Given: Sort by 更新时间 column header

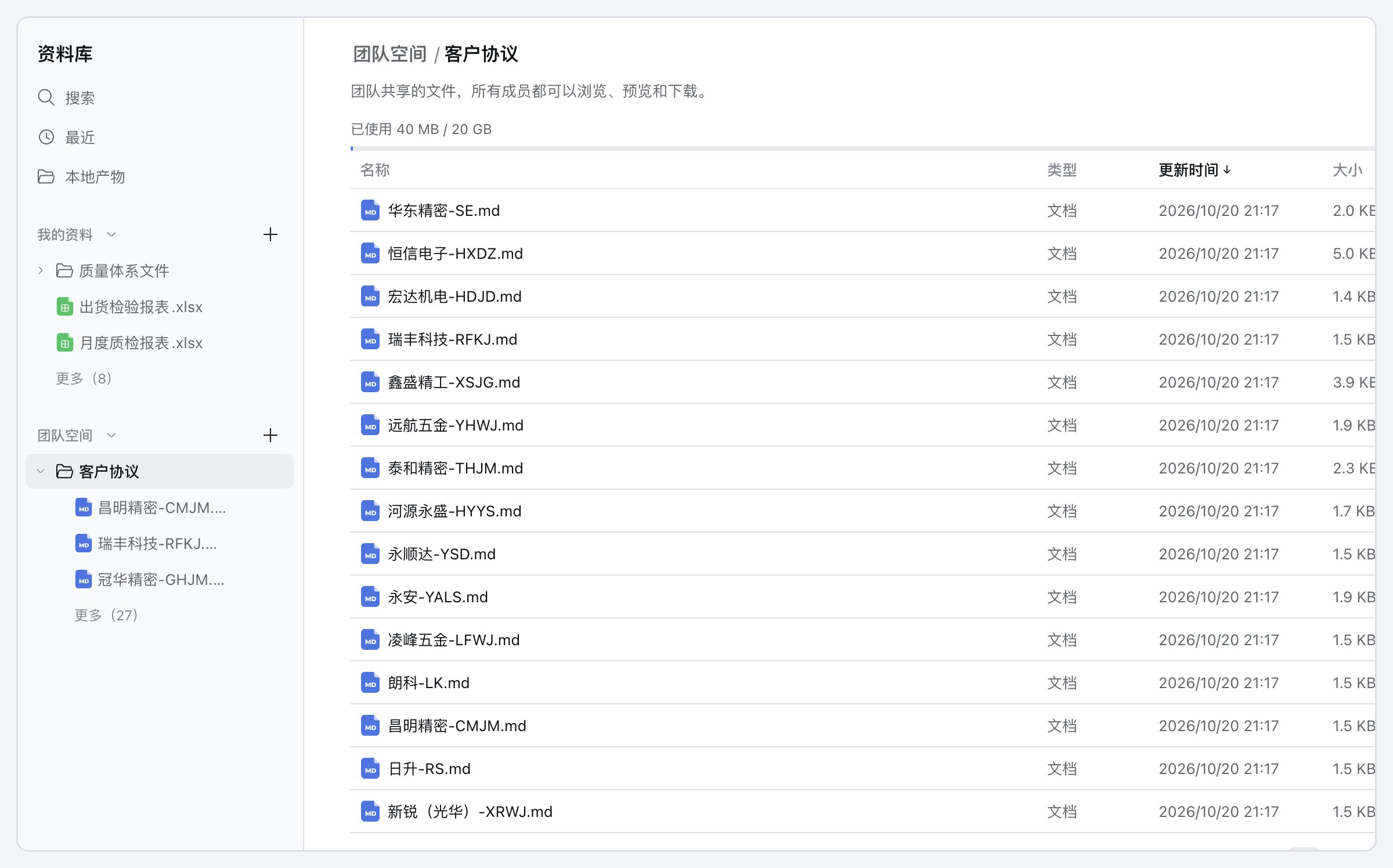Looking at the screenshot, I should 1194,170.
